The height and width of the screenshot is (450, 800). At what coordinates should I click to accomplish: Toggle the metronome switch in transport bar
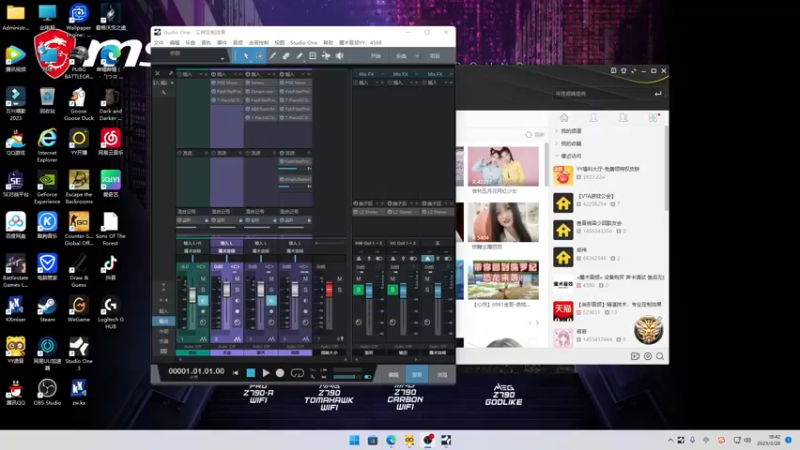tap(367, 377)
